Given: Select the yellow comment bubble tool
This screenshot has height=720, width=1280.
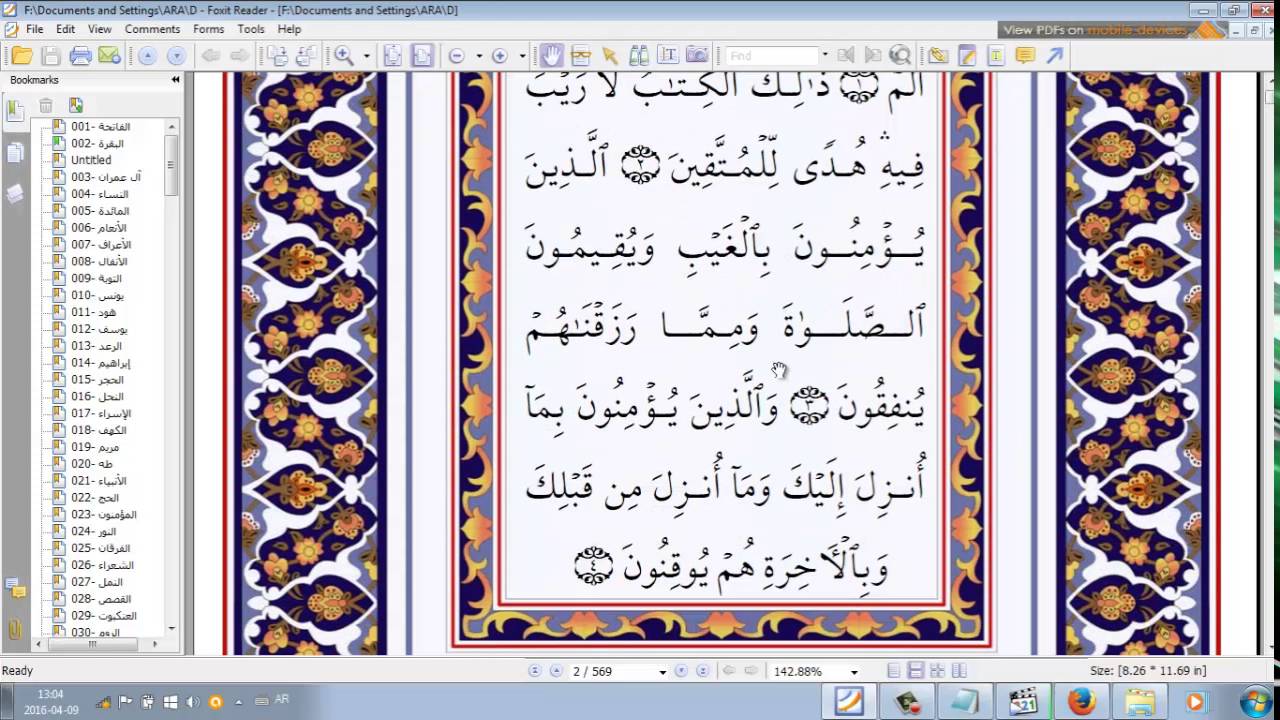Looking at the screenshot, I should (1025, 56).
